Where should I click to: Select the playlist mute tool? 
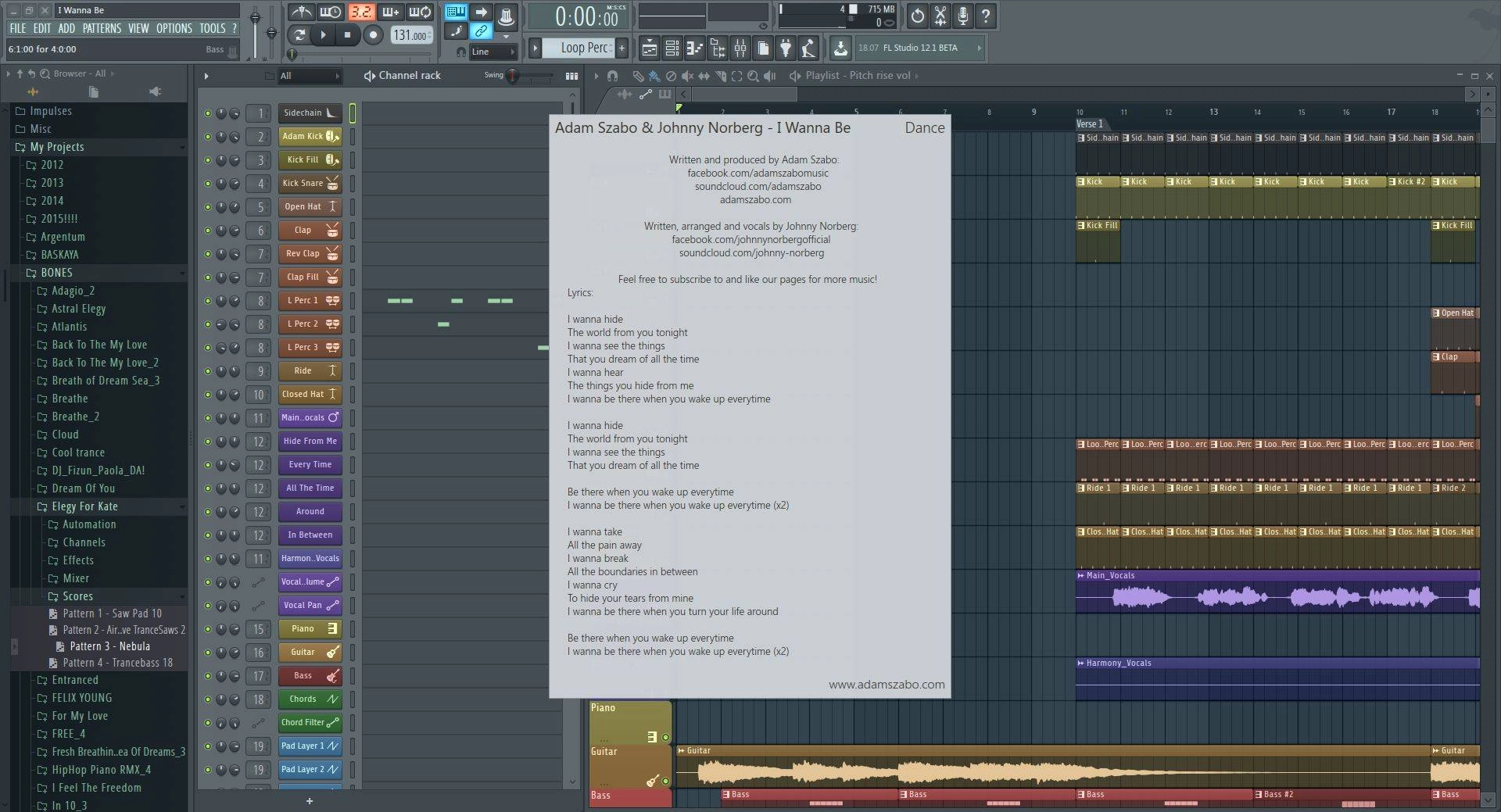point(687,76)
